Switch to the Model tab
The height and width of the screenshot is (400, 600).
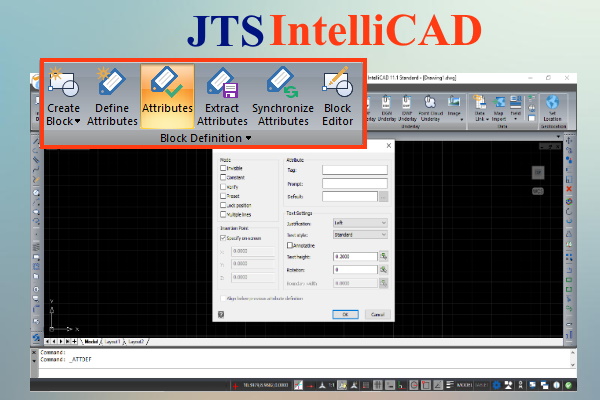pyautogui.click(x=91, y=341)
